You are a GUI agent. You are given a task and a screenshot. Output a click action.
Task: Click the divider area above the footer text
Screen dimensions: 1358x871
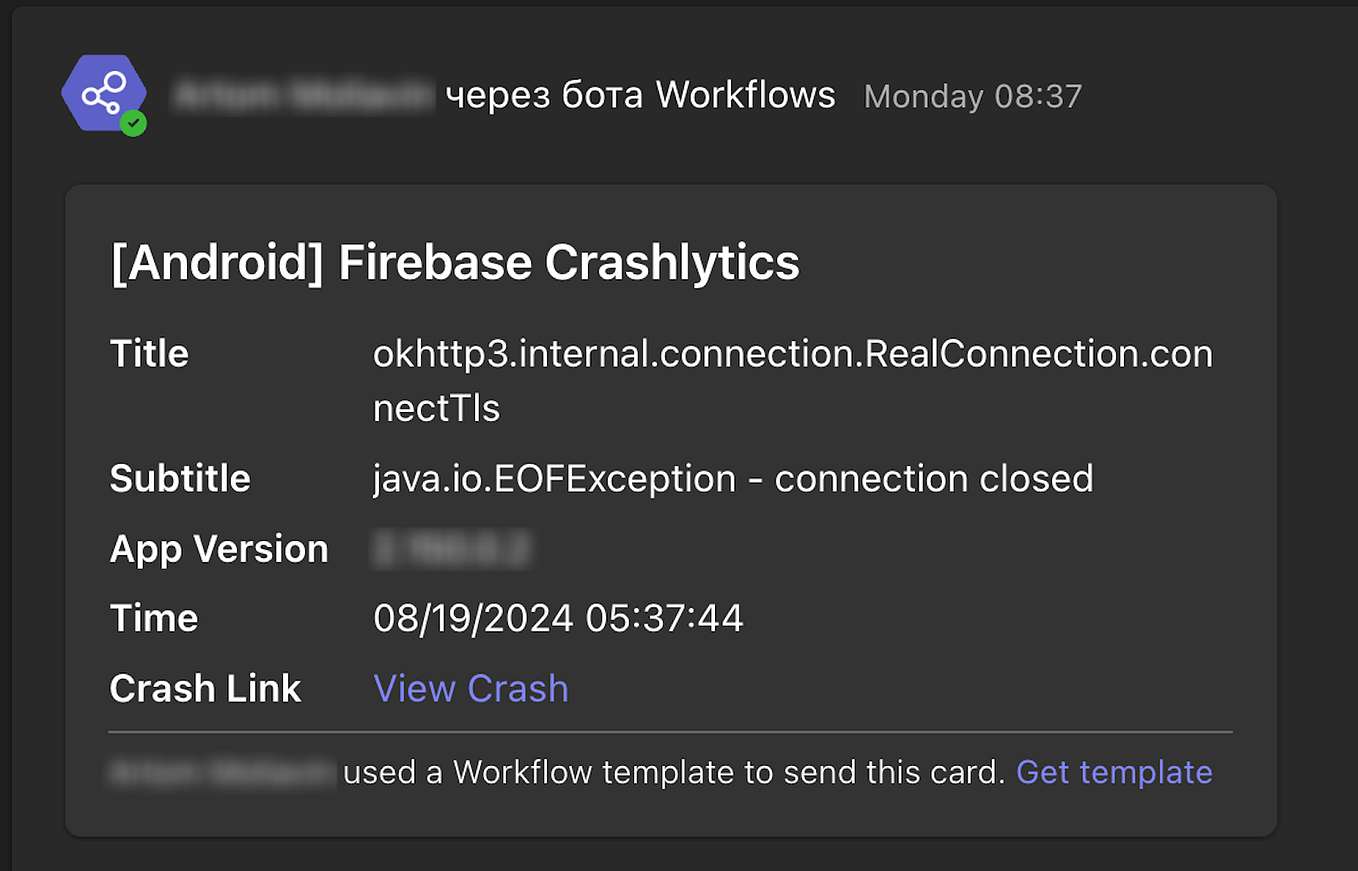point(670,732)
